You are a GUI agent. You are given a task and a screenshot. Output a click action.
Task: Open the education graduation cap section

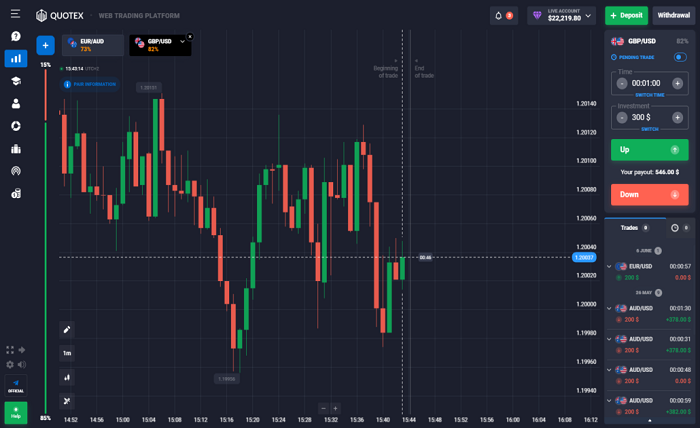(16, 81)
